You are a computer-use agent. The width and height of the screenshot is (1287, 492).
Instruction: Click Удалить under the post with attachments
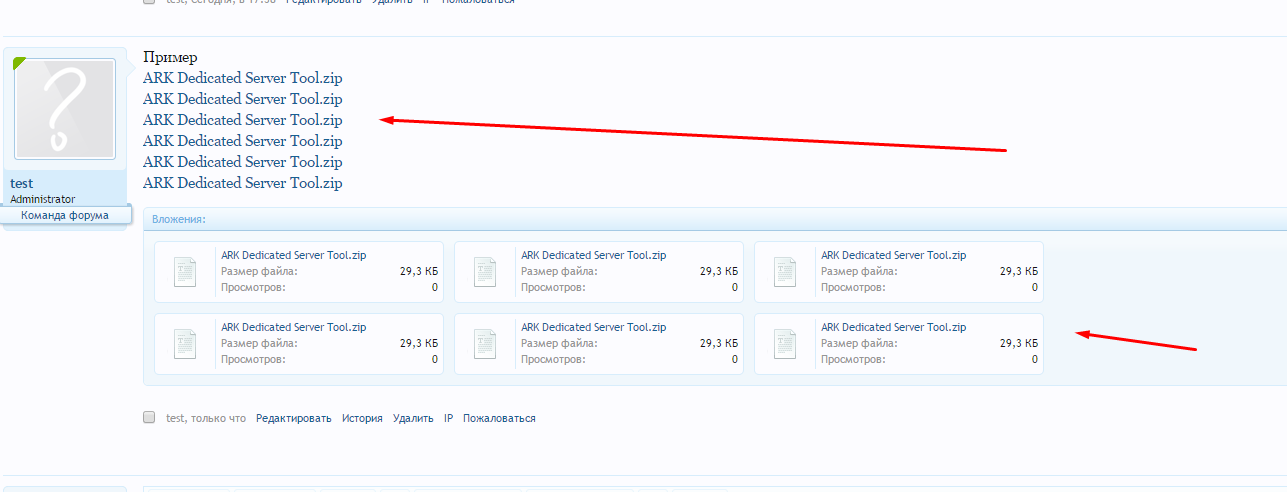pyautogui.click(x=413, y=419)
